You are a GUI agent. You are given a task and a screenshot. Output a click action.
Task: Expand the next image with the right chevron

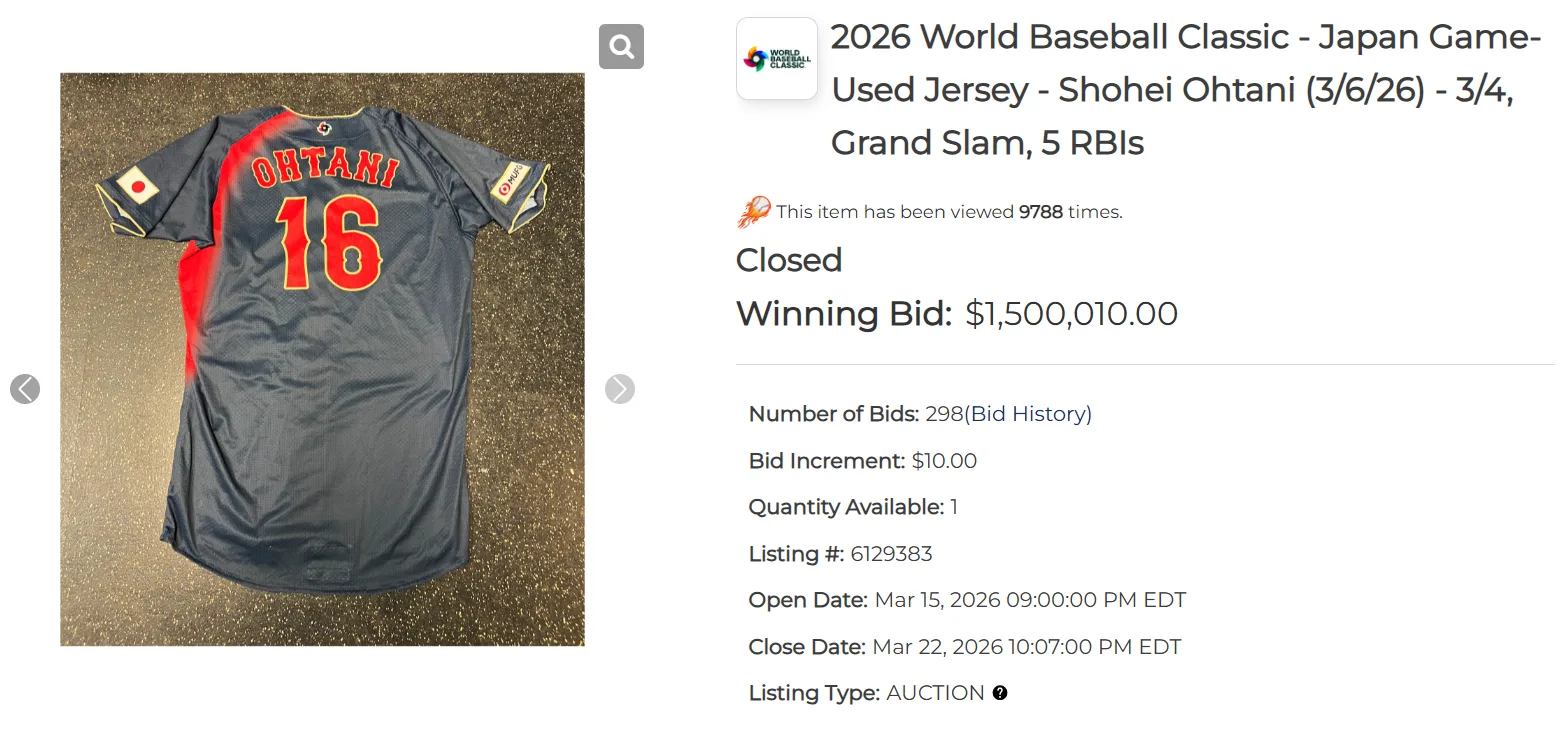620,389
